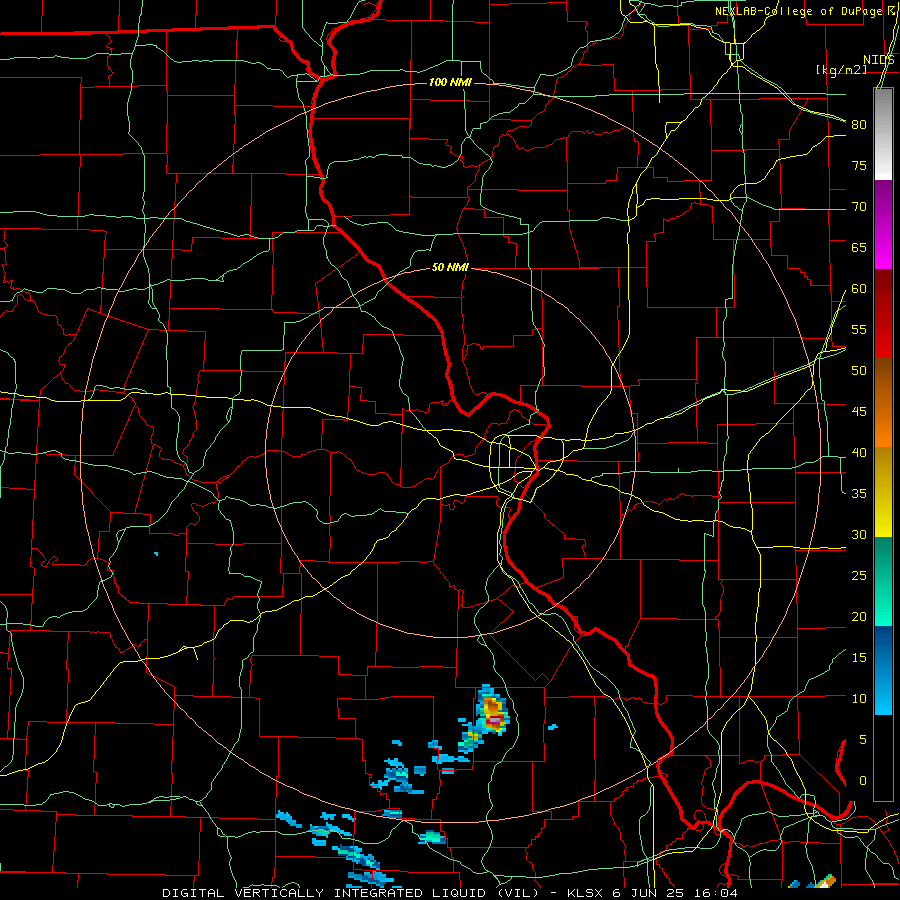The image size is (900, 900).
Task: Select the 80 value on VIL scale
Action: 859,125
